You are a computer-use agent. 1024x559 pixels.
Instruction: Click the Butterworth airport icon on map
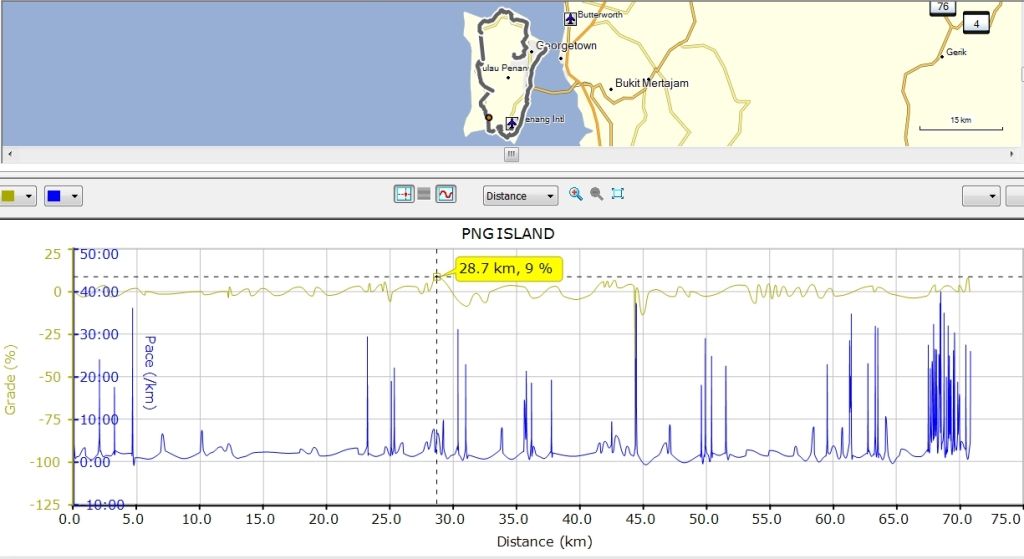click(x=570, y=18)
